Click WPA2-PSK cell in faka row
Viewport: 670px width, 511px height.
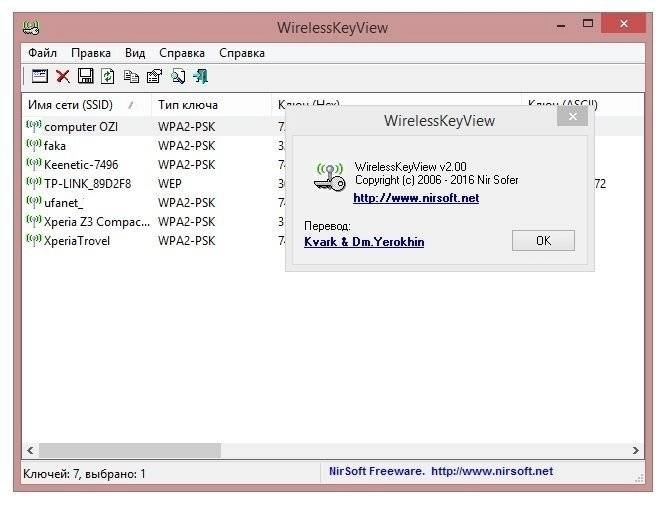pos(186,146)
